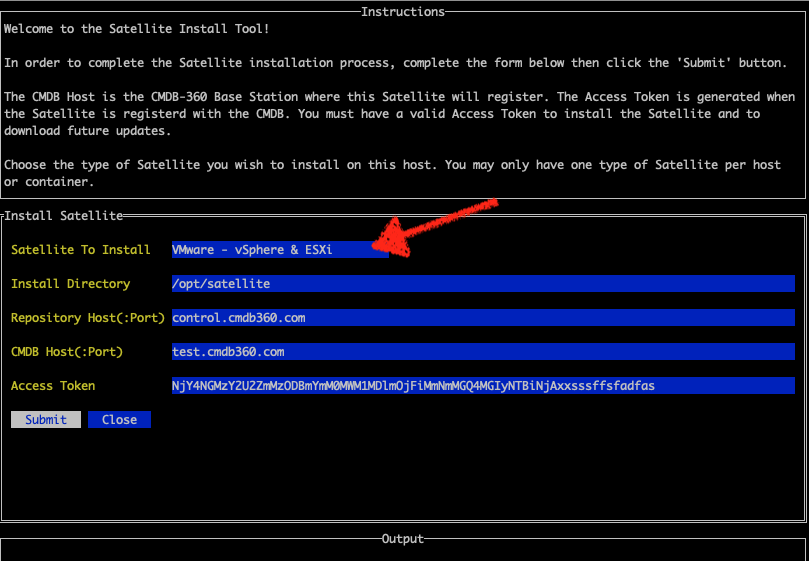Click the 'Access Token' label

tap(53, 386)
